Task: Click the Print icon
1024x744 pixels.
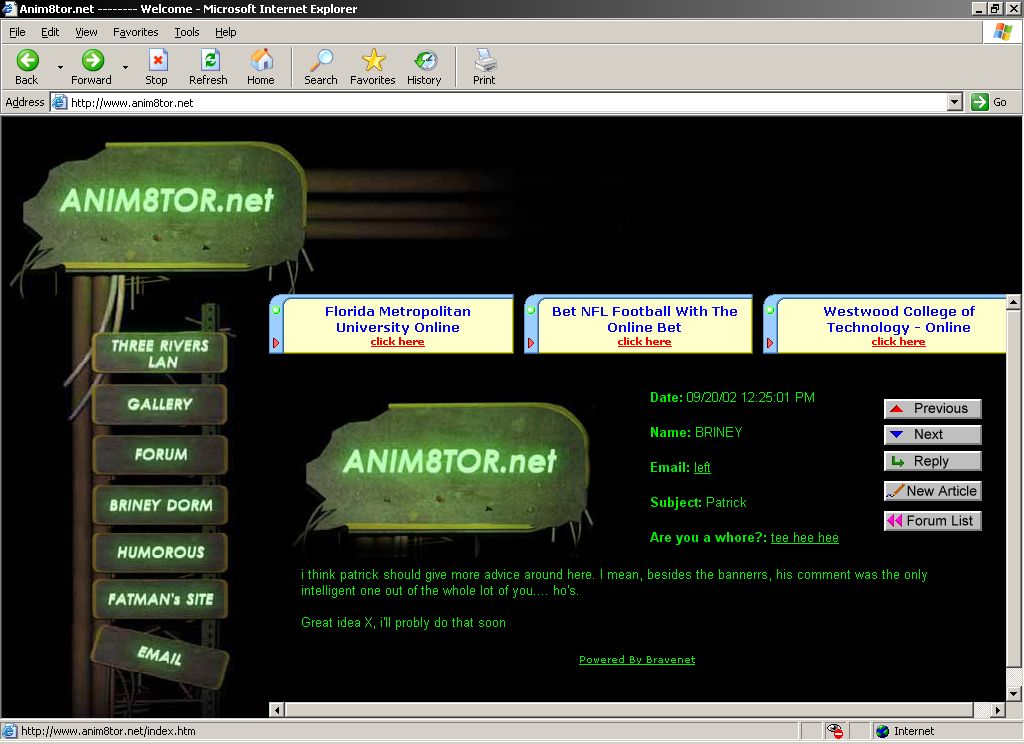Action: [485, 60]
